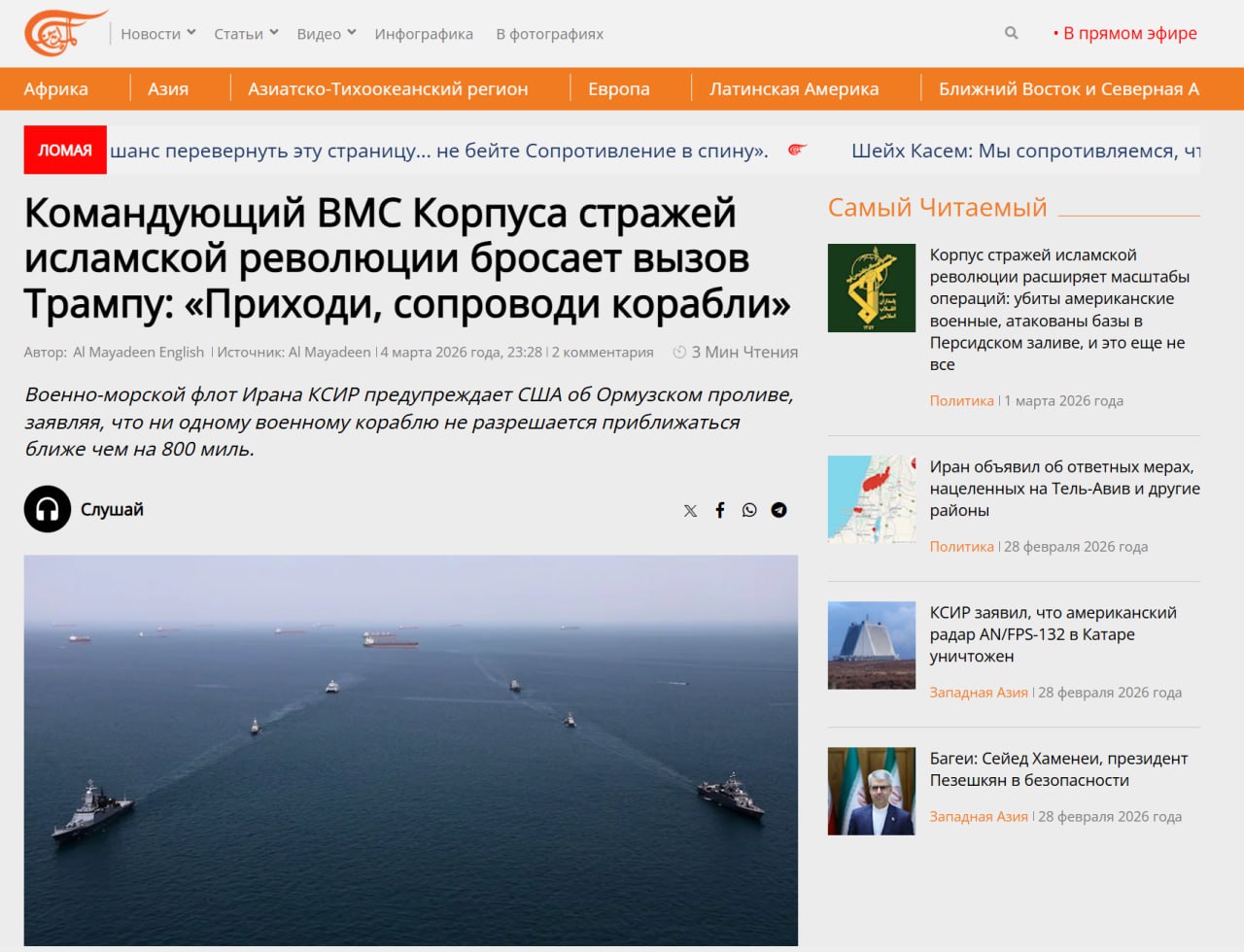
Task: Open the main warships photo
Action: (x=410, y=749)
